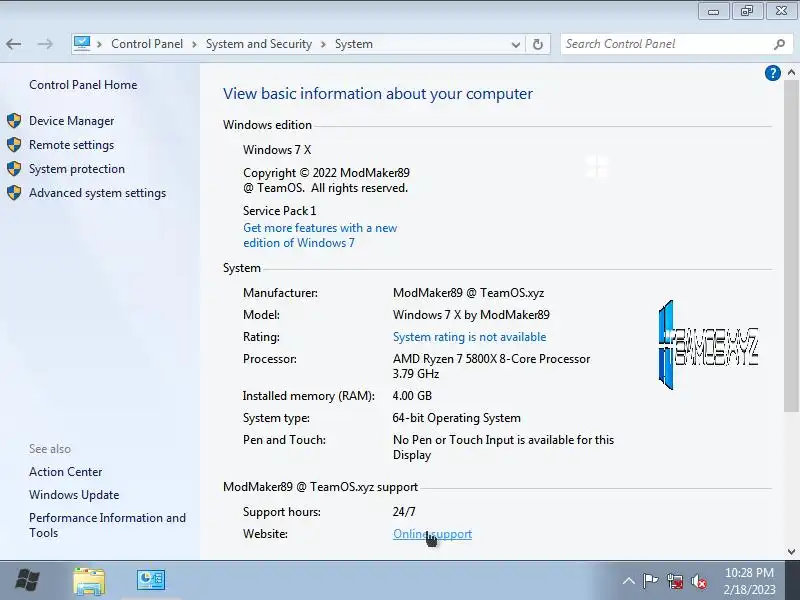This screenshot has height=600, width=800.
Task: Click the Control Panel taskbar icon
Action: 151,581
